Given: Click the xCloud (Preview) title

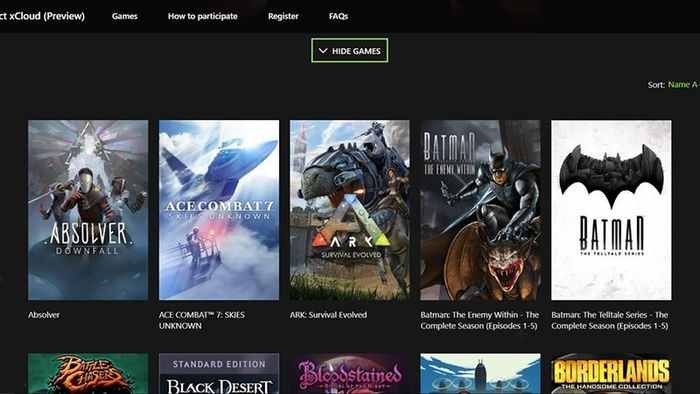Looking at the screenshot, I should [42, 16].
